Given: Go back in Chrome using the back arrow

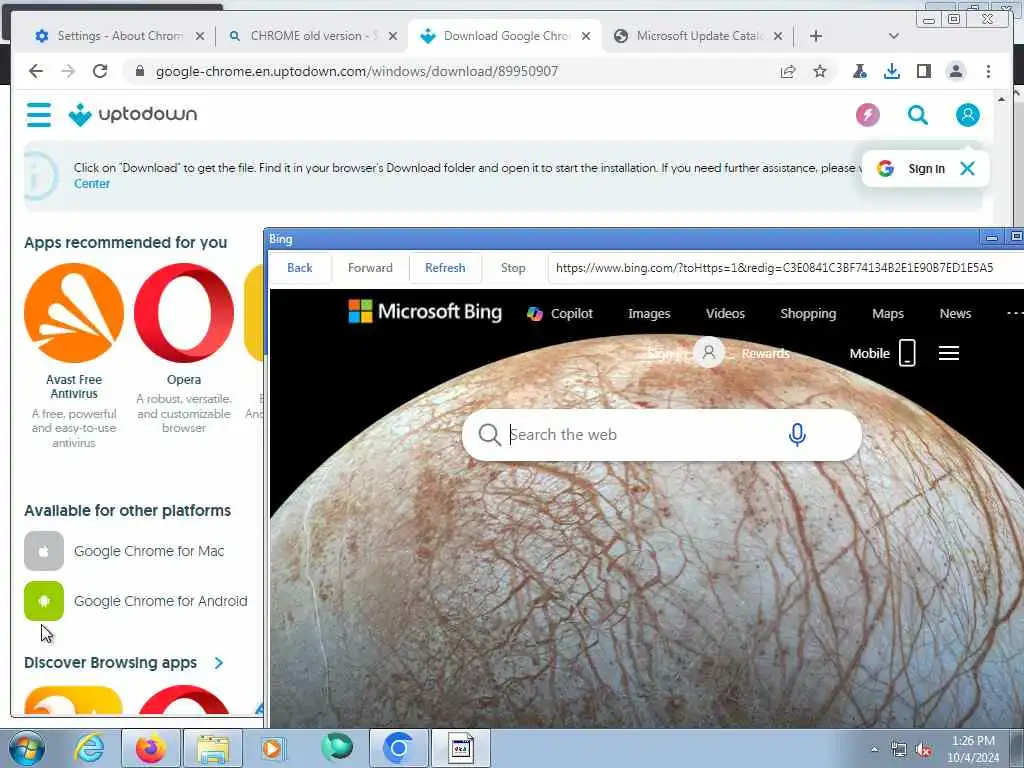Looking at the screenshot, I should (36, 71).
